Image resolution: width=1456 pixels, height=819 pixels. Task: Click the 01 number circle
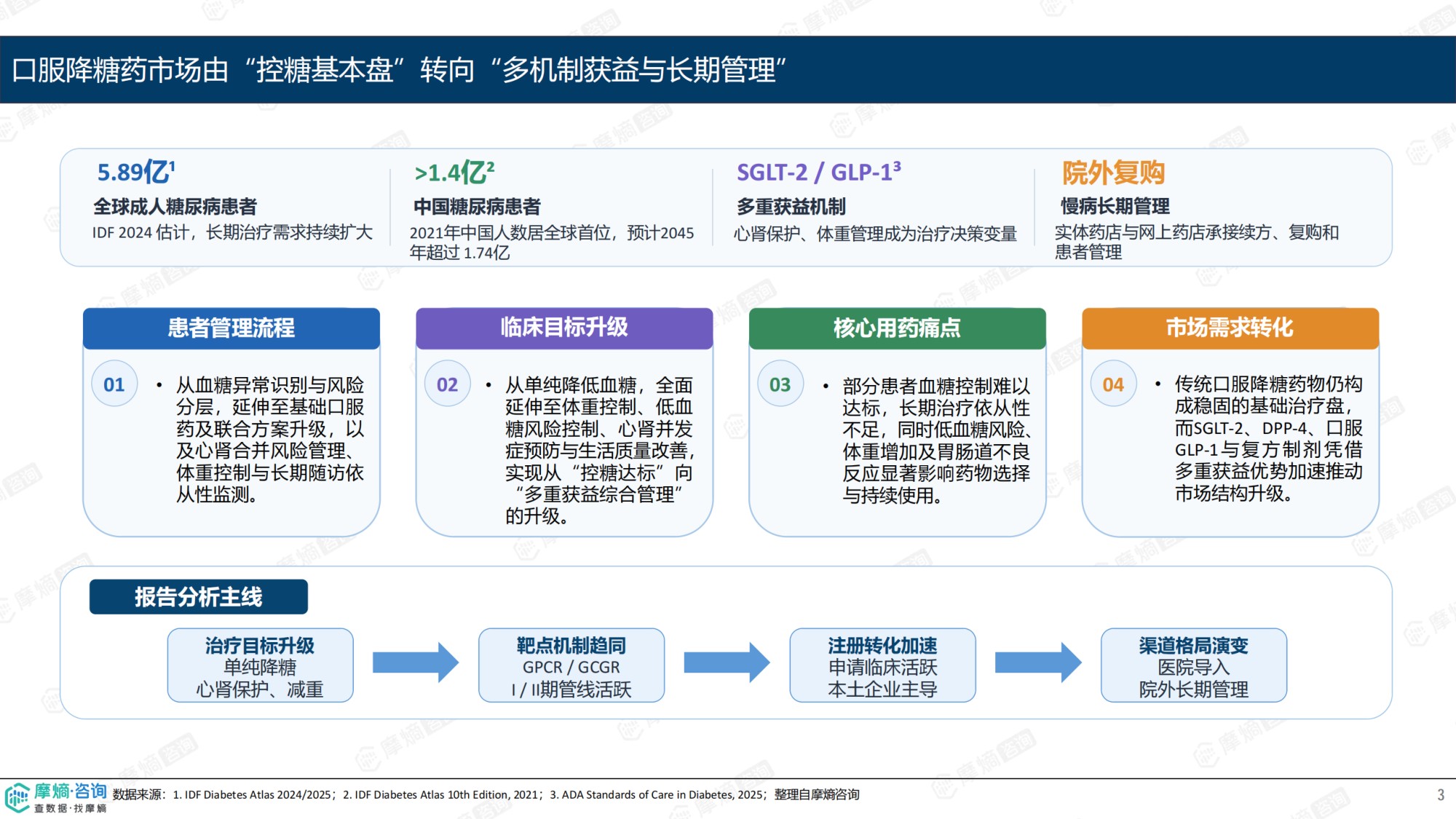pos(114,384)
